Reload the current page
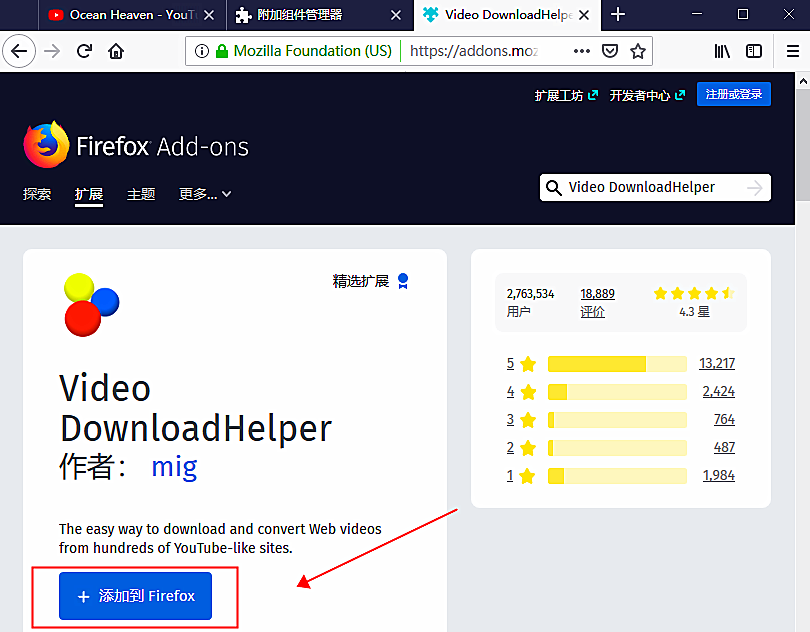Screen dimensions: 810x632 pos(84,51)
